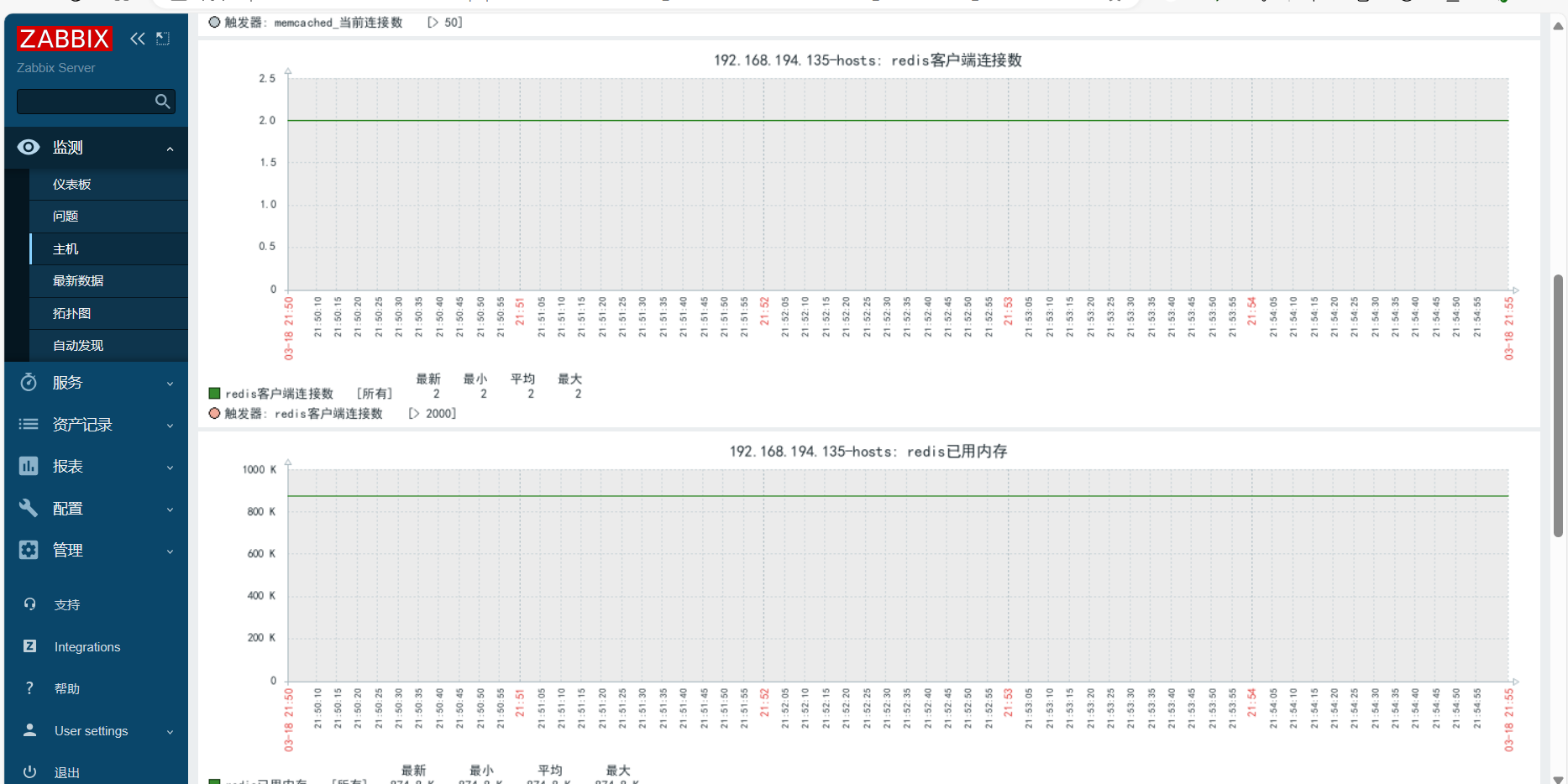Collapse the 监测 menu chevron
This screenshot has width=1568, height=784.
pyautogui.click(x=170, y=149)
